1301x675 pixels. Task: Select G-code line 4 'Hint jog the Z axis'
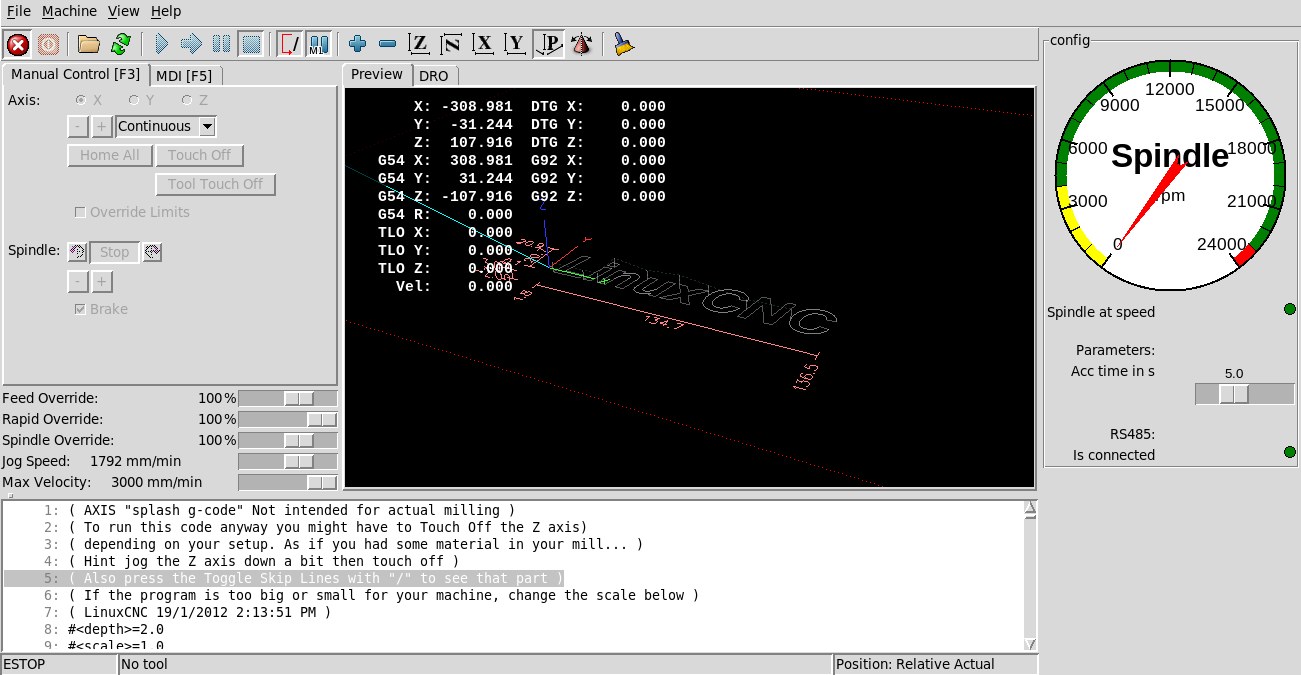click(x=263, y=561)
